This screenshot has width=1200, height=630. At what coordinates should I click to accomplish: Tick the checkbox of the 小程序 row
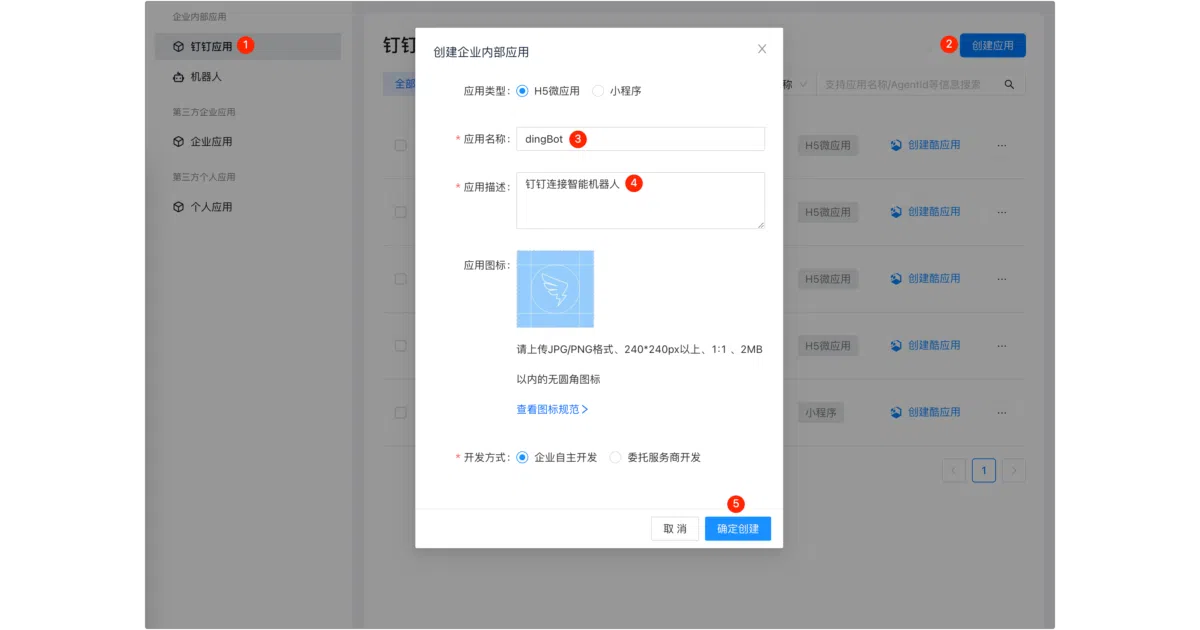[400, 412]
